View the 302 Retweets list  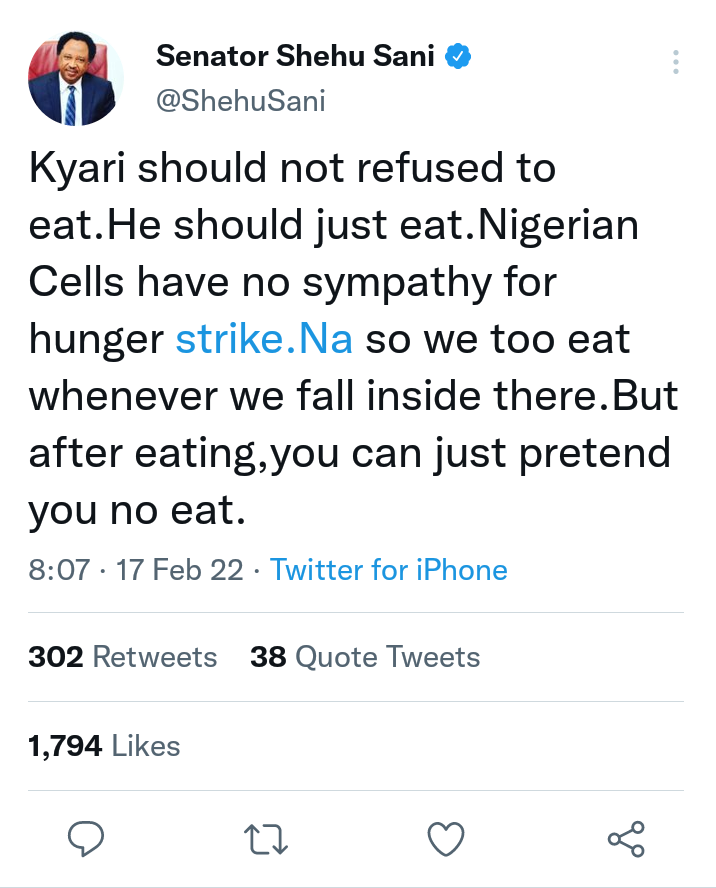click(122, 657)
